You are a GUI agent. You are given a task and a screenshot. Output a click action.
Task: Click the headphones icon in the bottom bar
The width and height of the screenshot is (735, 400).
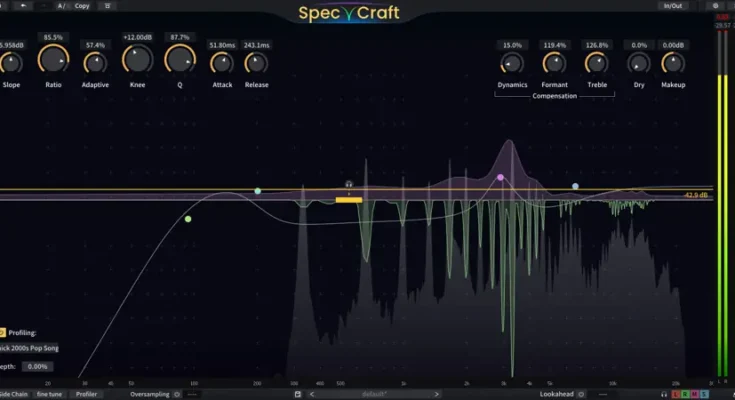pos(664,394)
